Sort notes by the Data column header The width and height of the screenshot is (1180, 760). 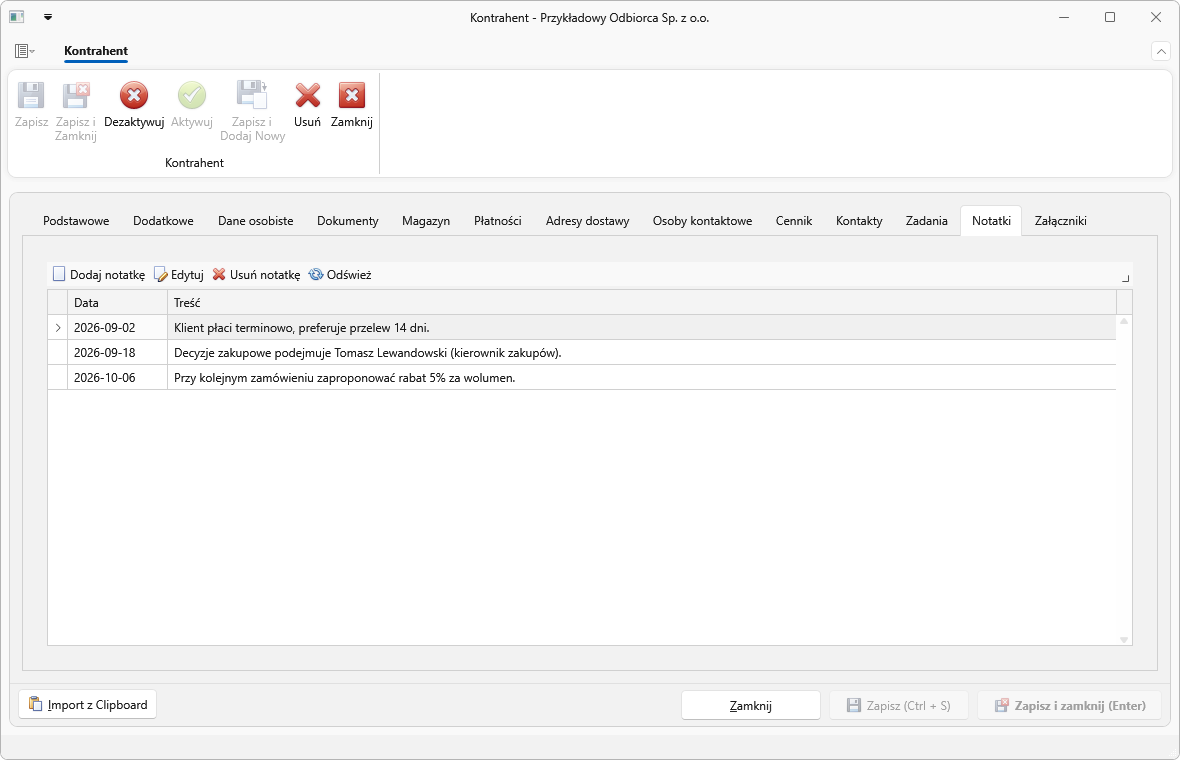pyautogui.click(x=117, y=302)
